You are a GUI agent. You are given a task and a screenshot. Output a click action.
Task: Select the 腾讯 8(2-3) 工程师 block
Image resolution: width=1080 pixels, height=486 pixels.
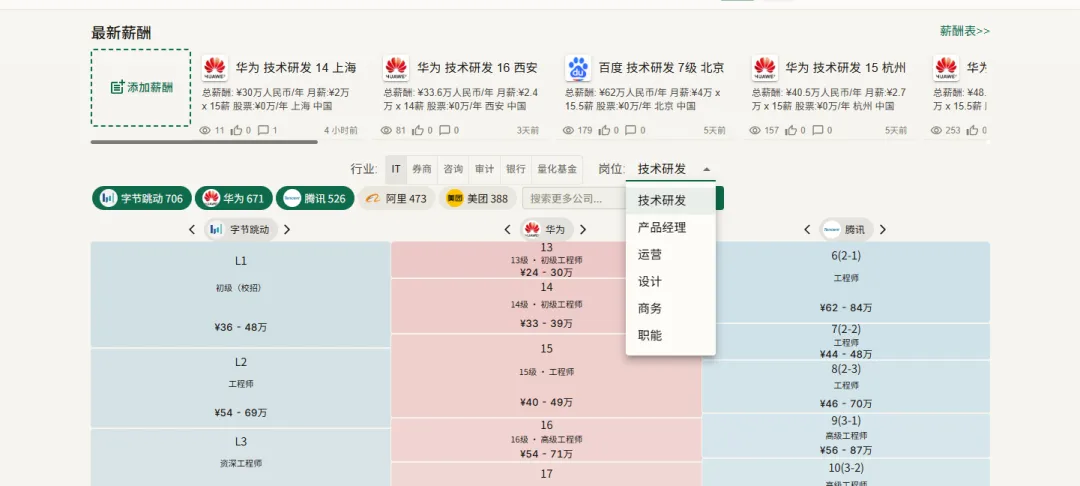point(846,386)
